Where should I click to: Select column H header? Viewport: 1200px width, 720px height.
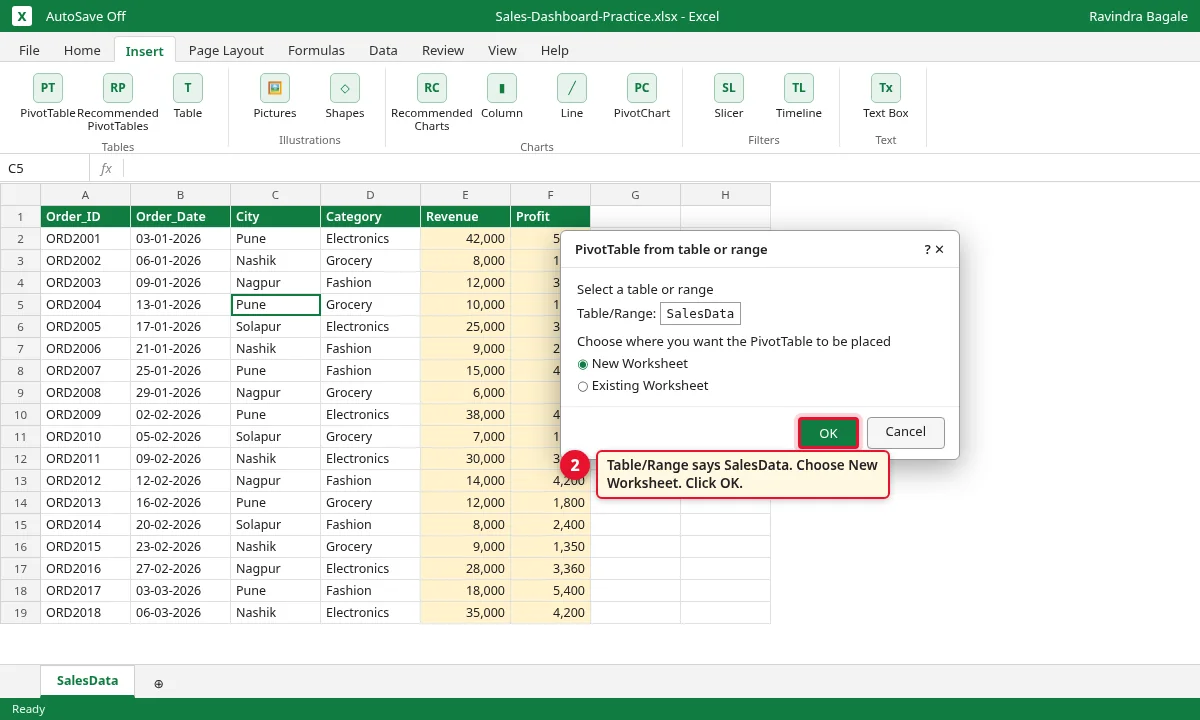click(x=725, y=194)
